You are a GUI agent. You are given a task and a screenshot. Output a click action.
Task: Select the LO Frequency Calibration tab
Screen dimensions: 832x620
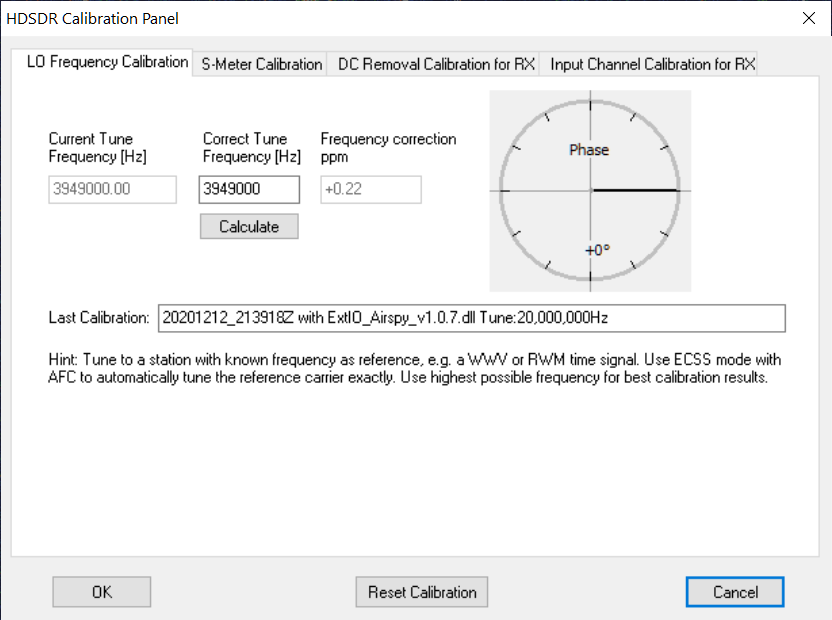point(105,62)
